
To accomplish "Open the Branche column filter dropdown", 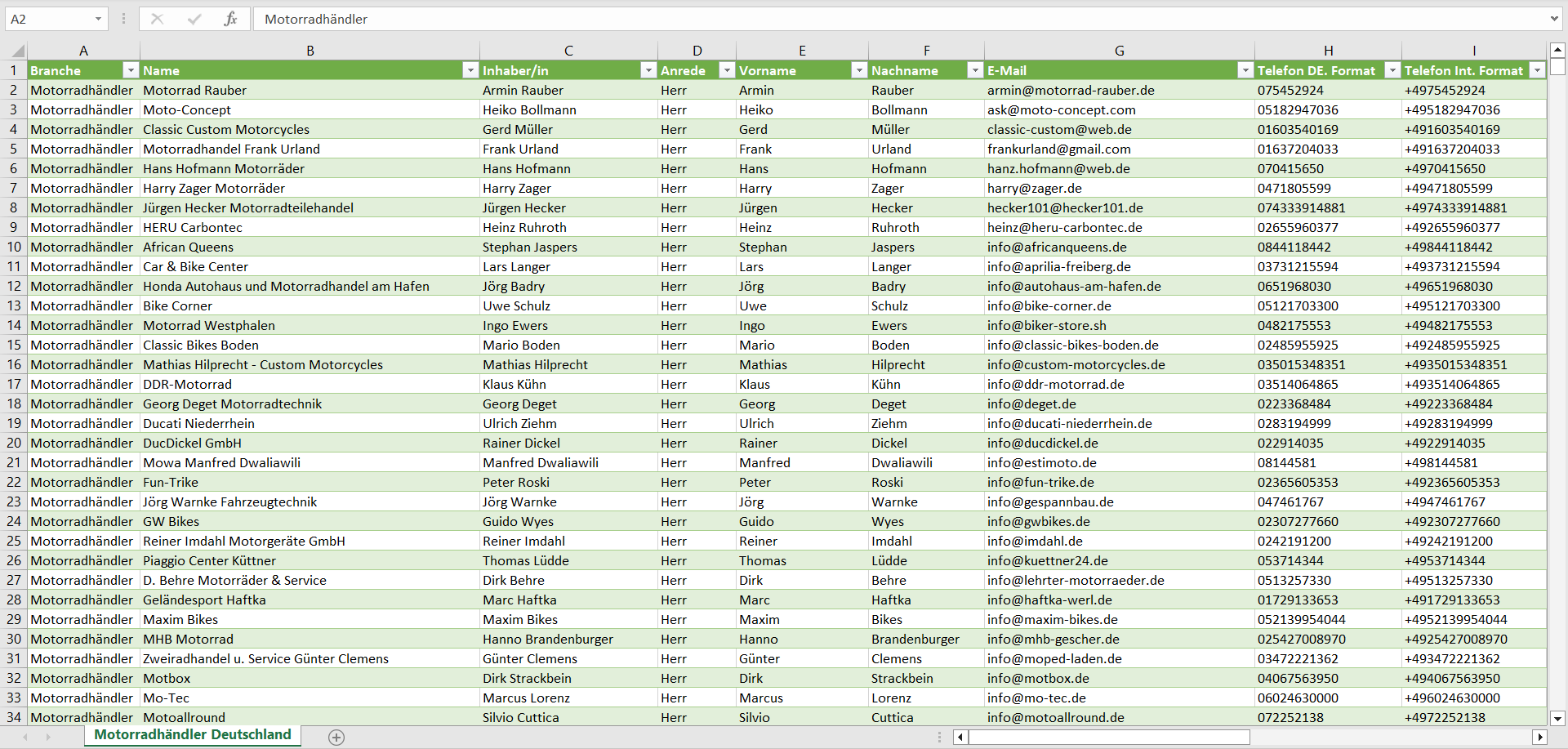I will pos(131,70).
